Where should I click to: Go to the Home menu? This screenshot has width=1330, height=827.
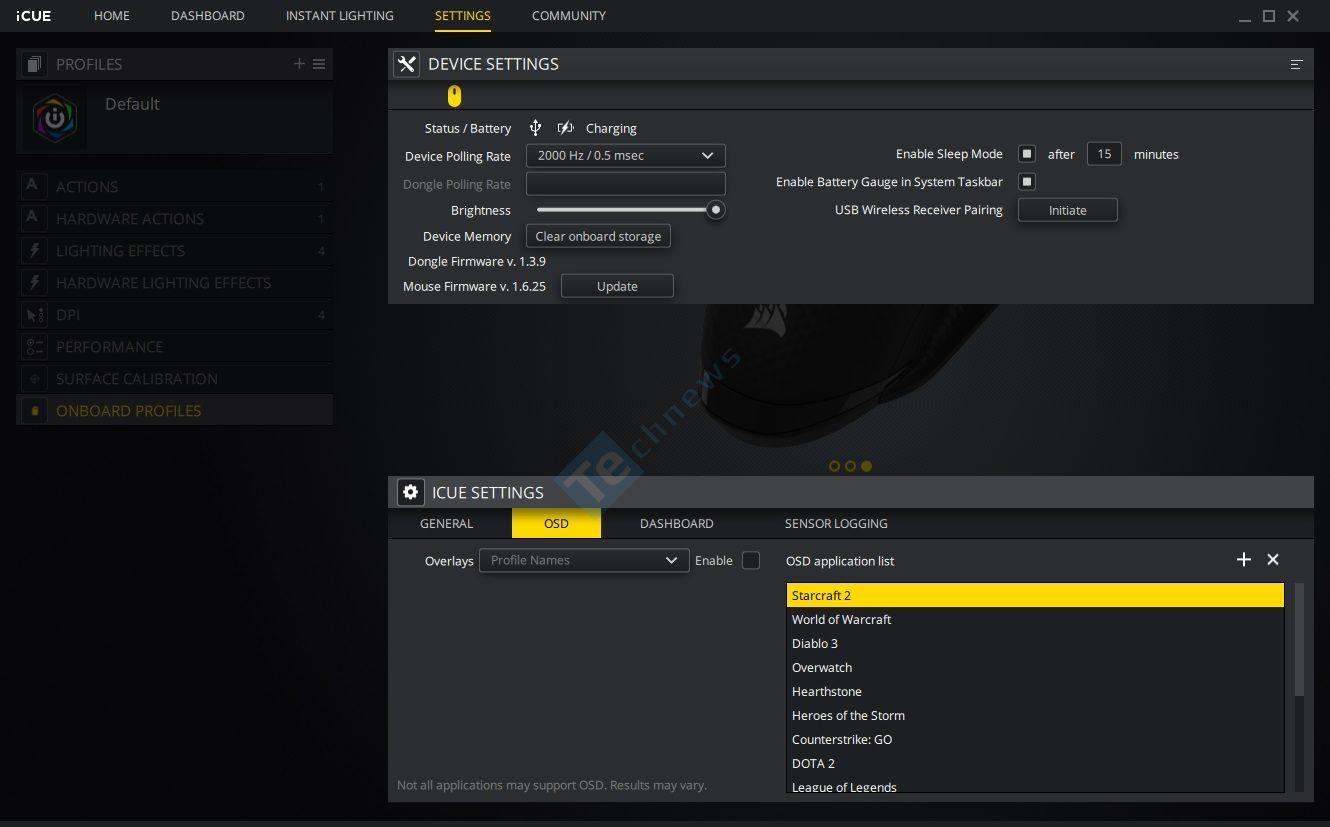[x=112, y=16]
